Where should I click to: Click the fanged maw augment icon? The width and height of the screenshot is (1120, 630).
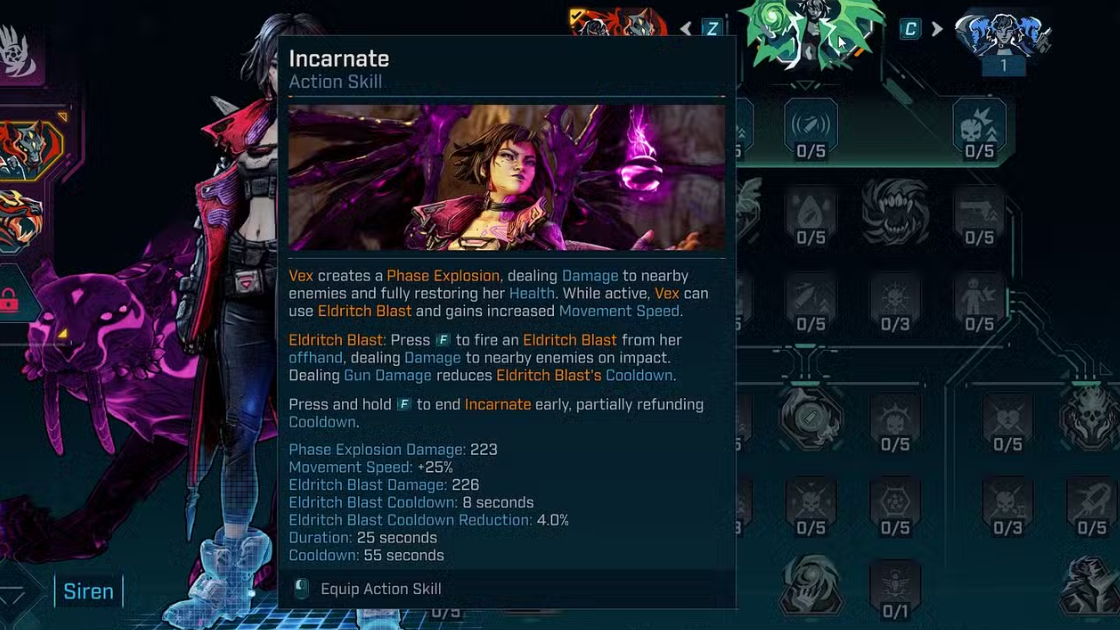click(x=895, y=213)
